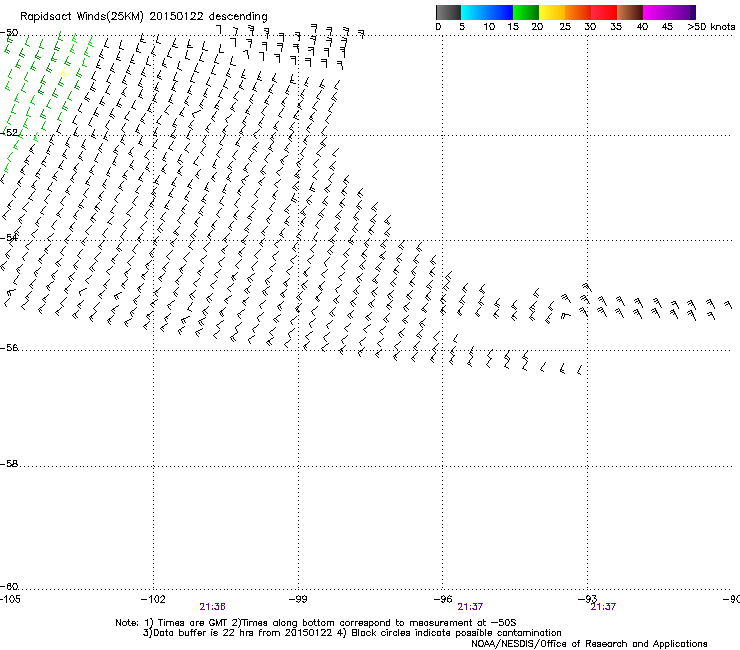Click legend tick label '40'
The width and height of the screenshot is (740, 650).
(x=642, y=27)
